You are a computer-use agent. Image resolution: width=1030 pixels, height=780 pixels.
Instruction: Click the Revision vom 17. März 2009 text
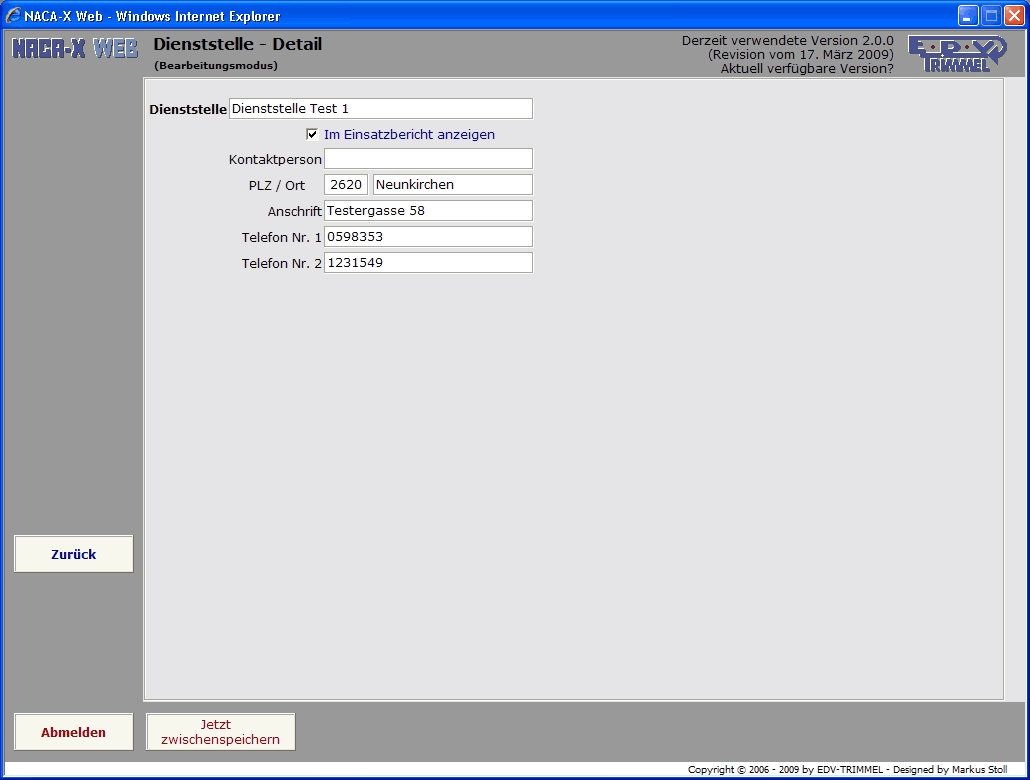click(801, 55)
